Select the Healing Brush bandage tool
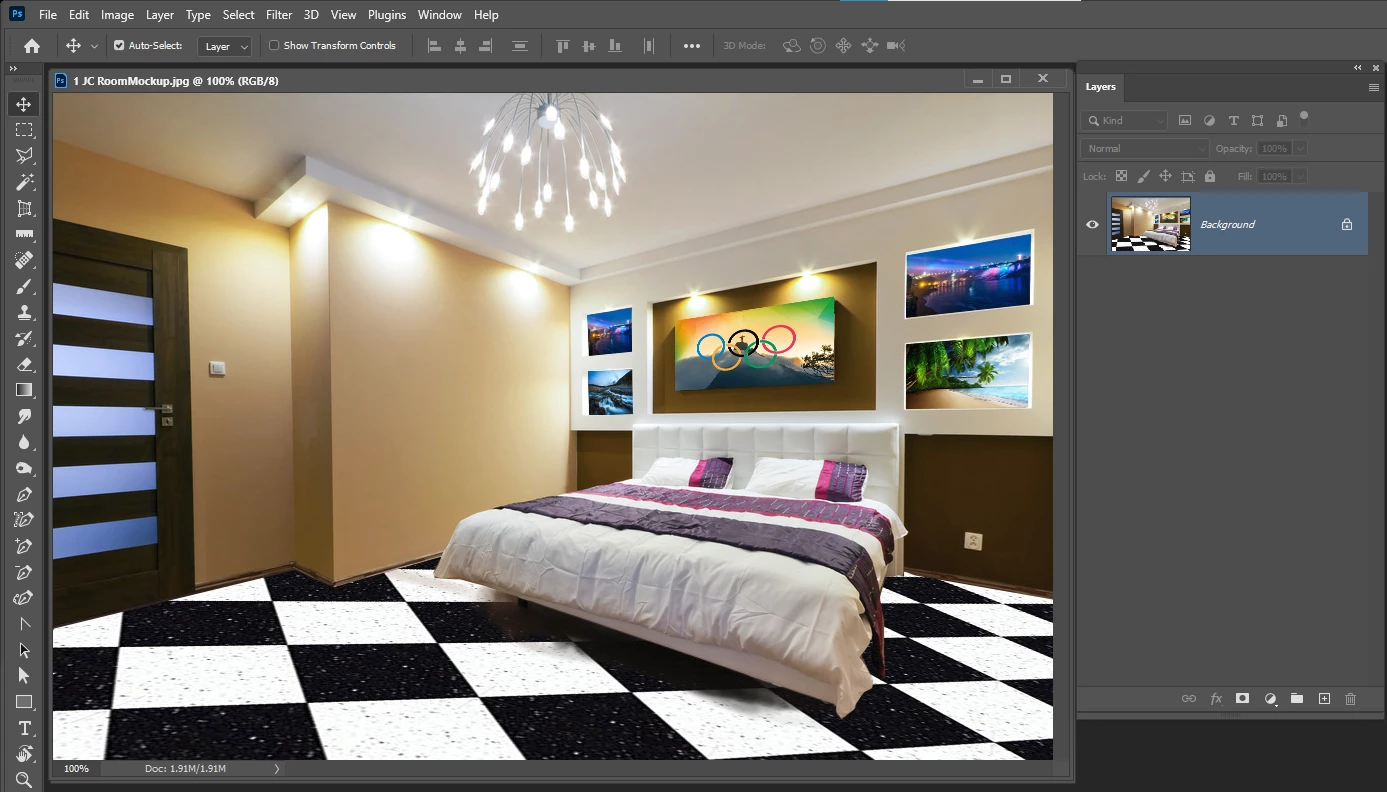 click(24, 260)
